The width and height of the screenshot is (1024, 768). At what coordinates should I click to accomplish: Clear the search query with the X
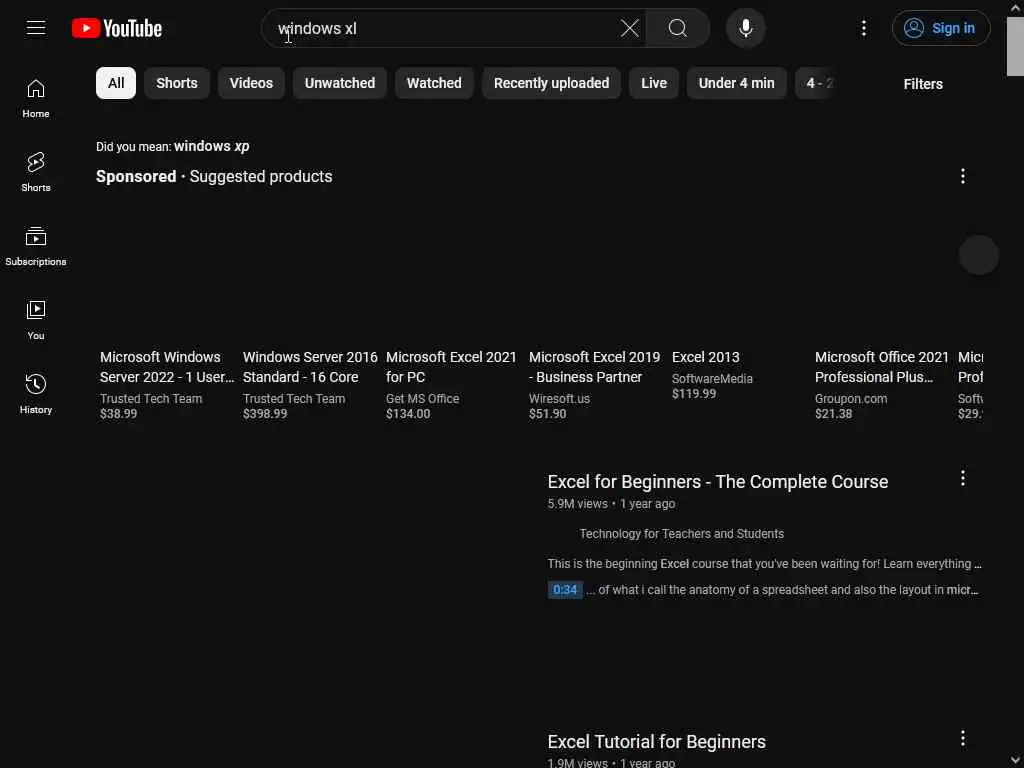click(x=630, y=28)
